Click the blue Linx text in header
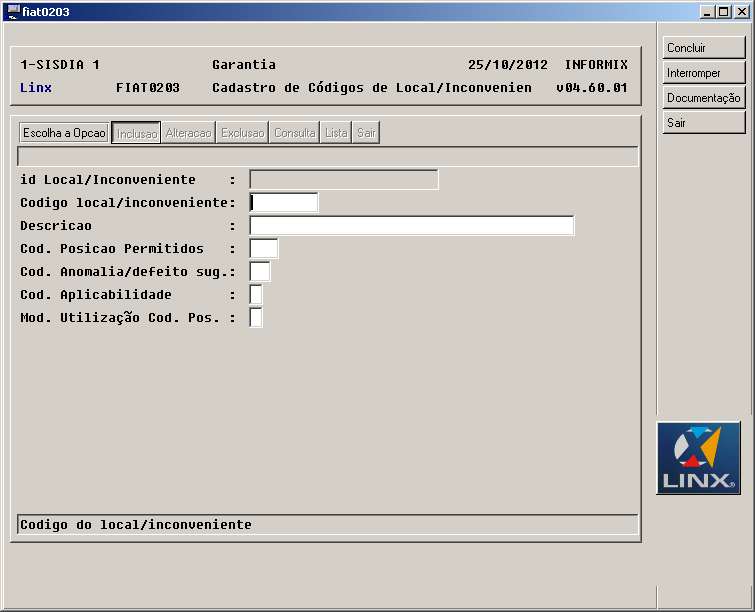 click(x=36, y=88)
